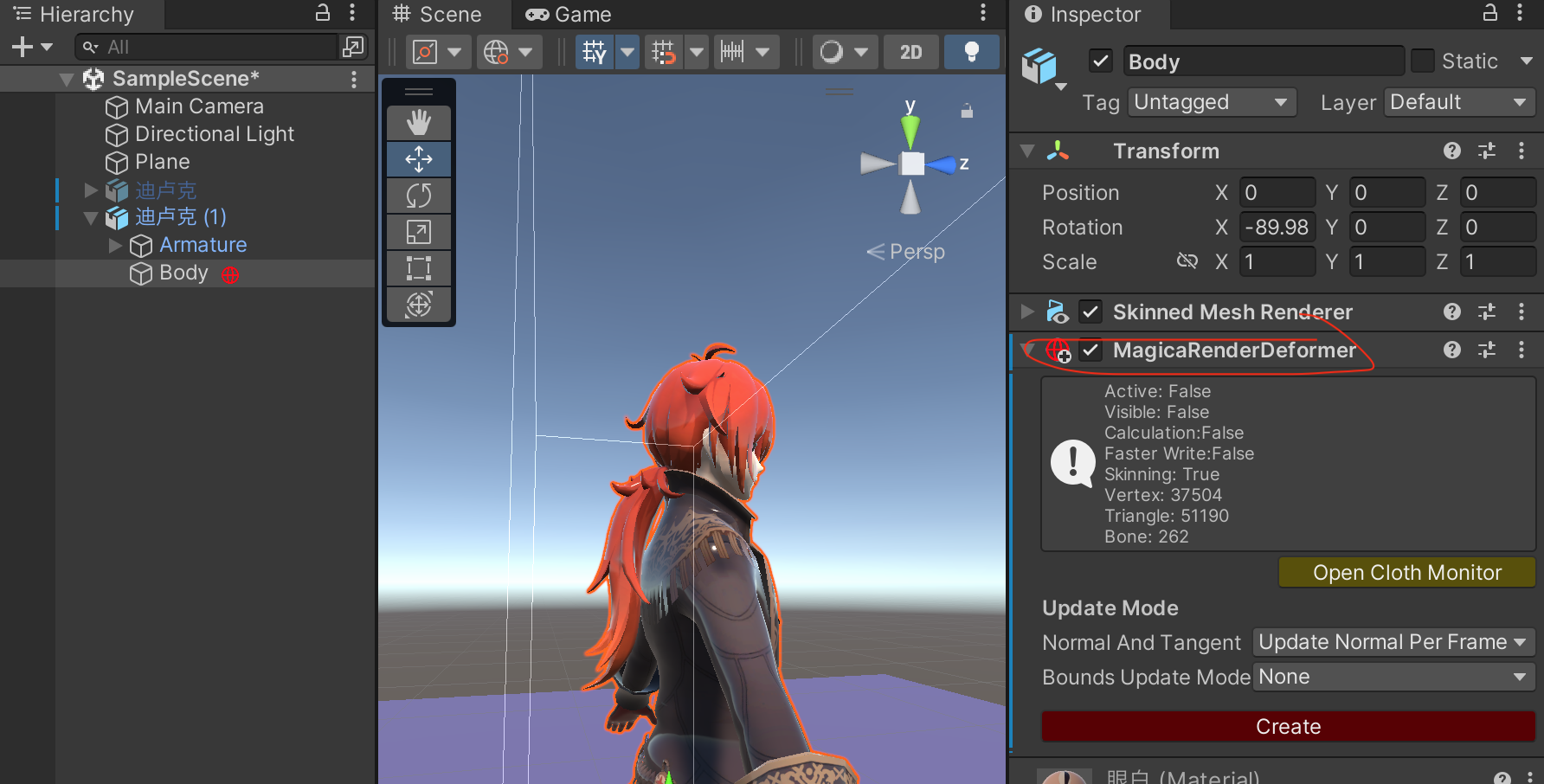Click the red Create button
This screenshot has height=784, width=1544.
1288,727
